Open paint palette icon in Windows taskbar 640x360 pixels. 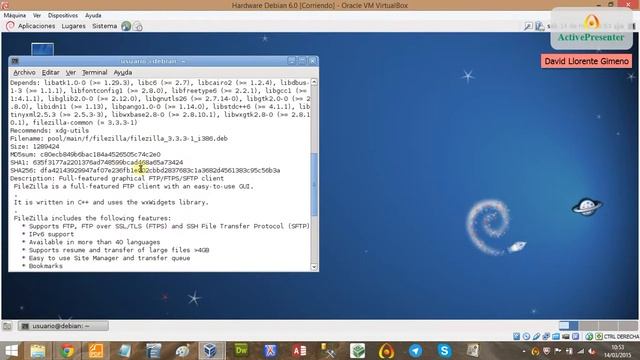click(x=182, y=351)
